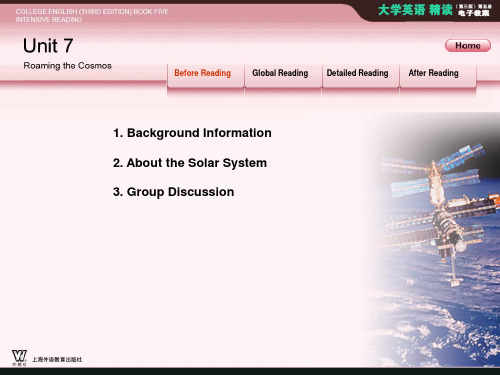Switch to Global Reading tab
Viewport: 500px width, 375px height.
pyautogui.click(x=283, y=76)
